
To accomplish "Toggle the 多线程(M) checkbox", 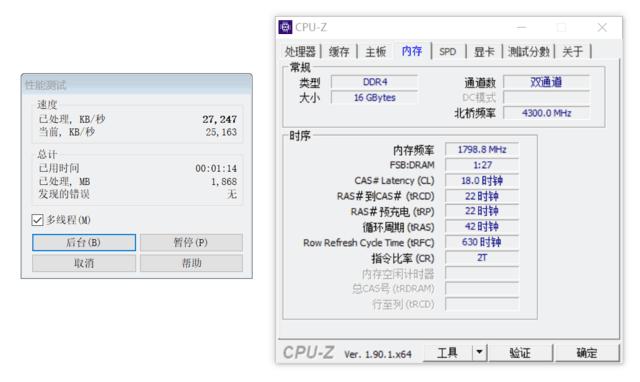I will [37, 220].
